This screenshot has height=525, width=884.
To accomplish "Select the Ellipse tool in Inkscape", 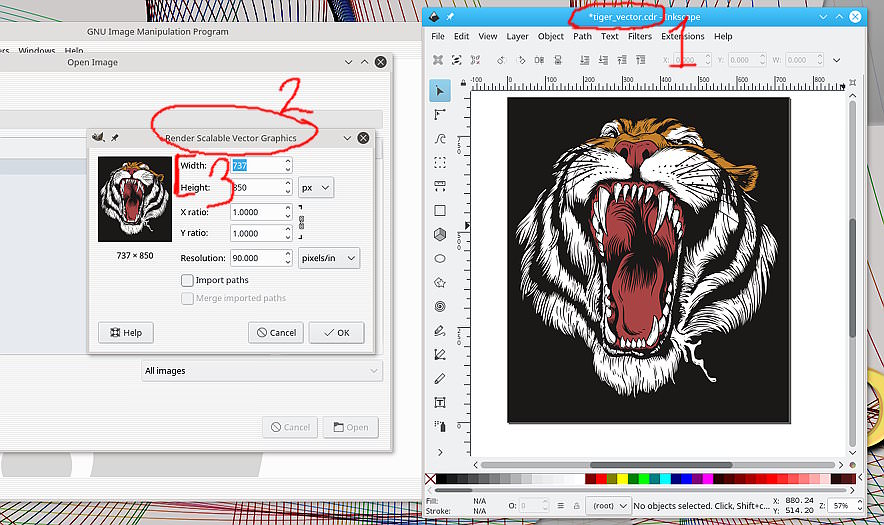I will tap(440, 258).
